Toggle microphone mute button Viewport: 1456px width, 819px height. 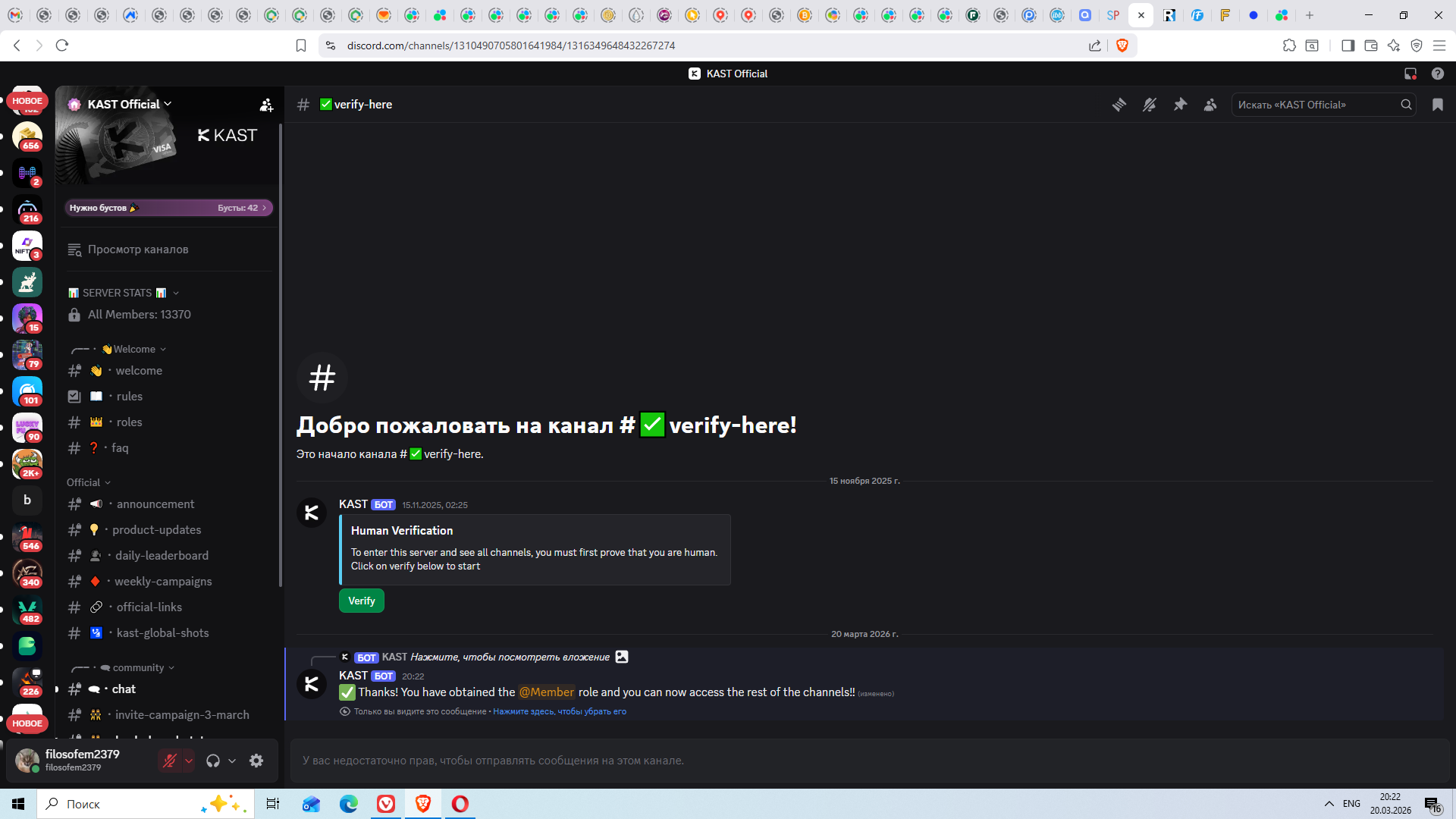[170, 761]
